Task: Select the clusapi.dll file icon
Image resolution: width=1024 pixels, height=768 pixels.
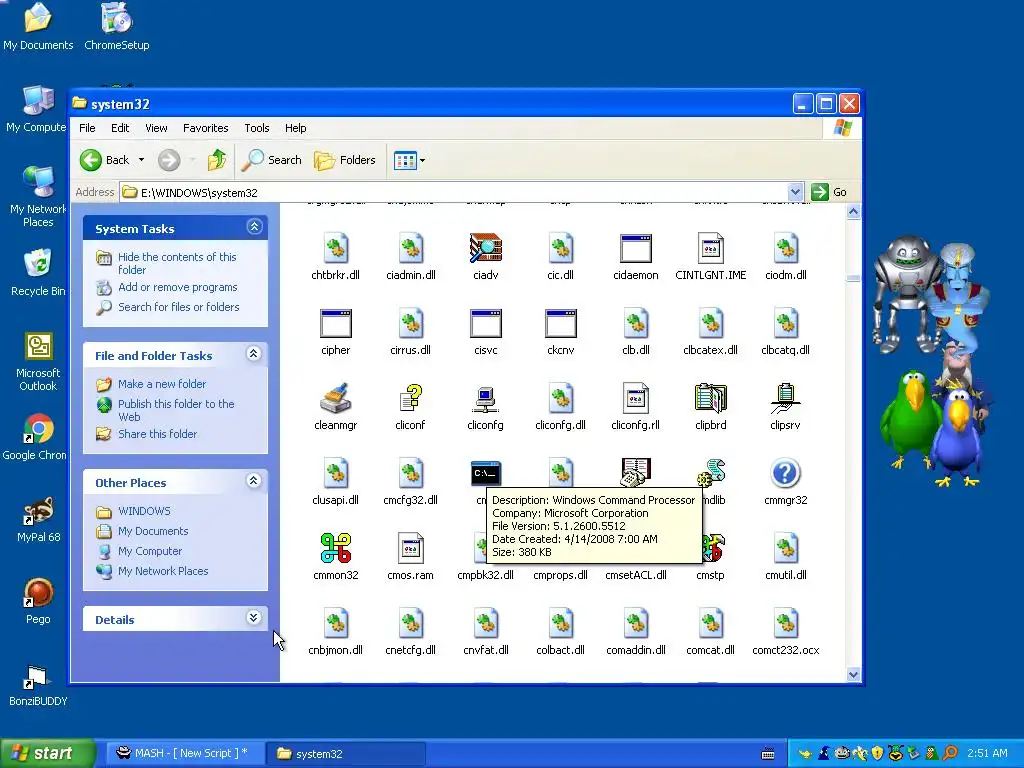Action: [336, 473]
